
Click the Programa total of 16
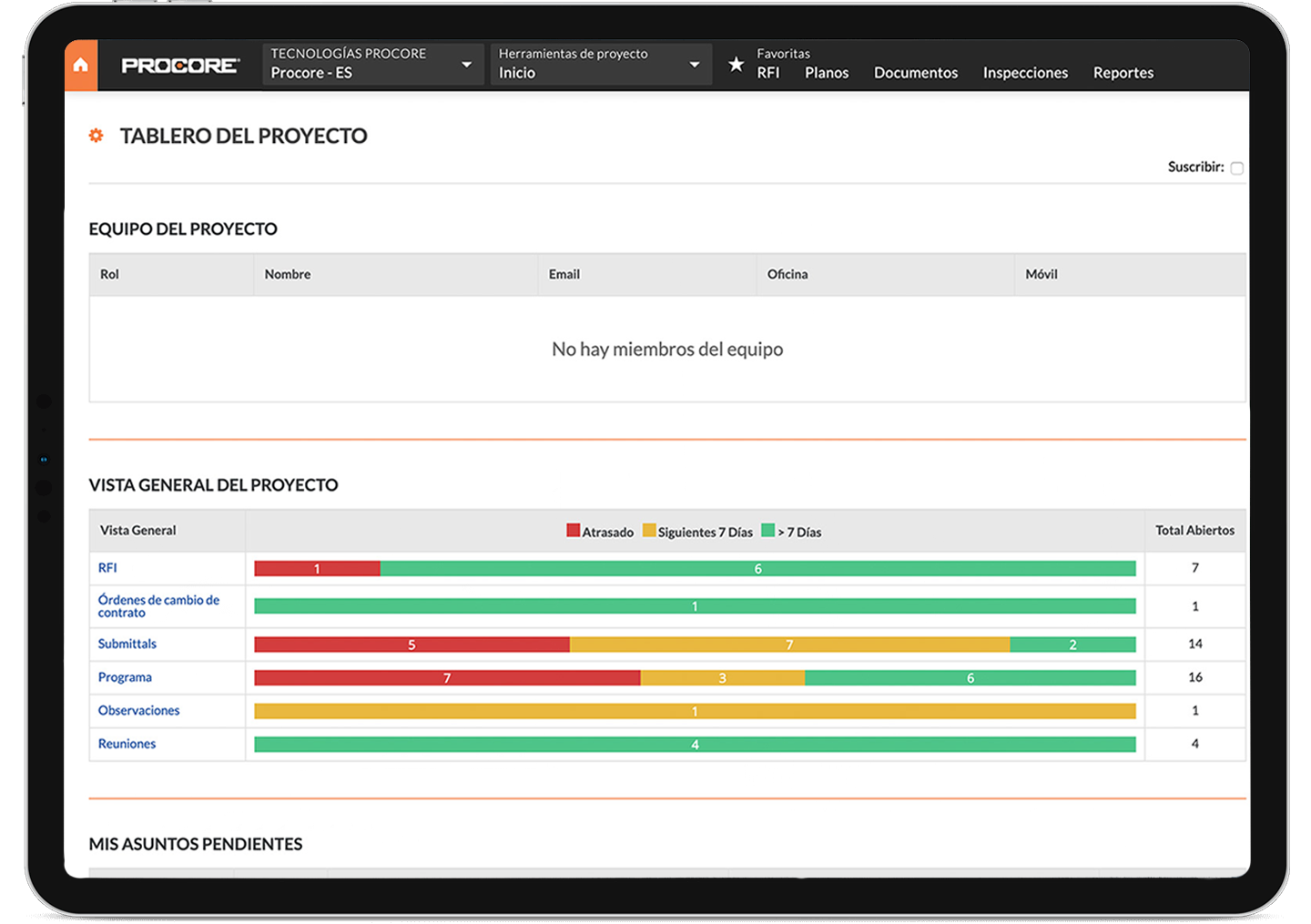coord(1195,677)
